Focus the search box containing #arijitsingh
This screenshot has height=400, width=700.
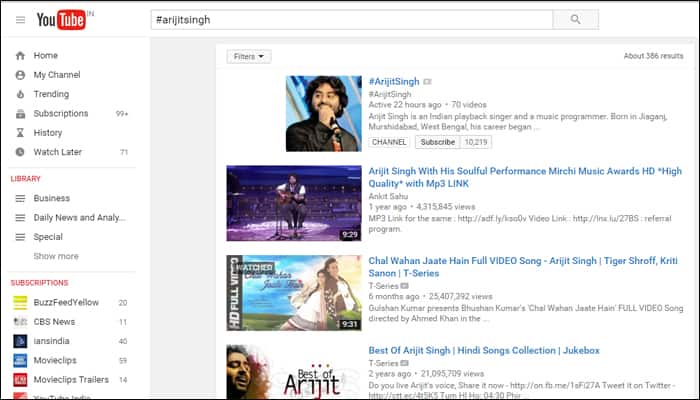pyautogui.click(x=352, y=20)
